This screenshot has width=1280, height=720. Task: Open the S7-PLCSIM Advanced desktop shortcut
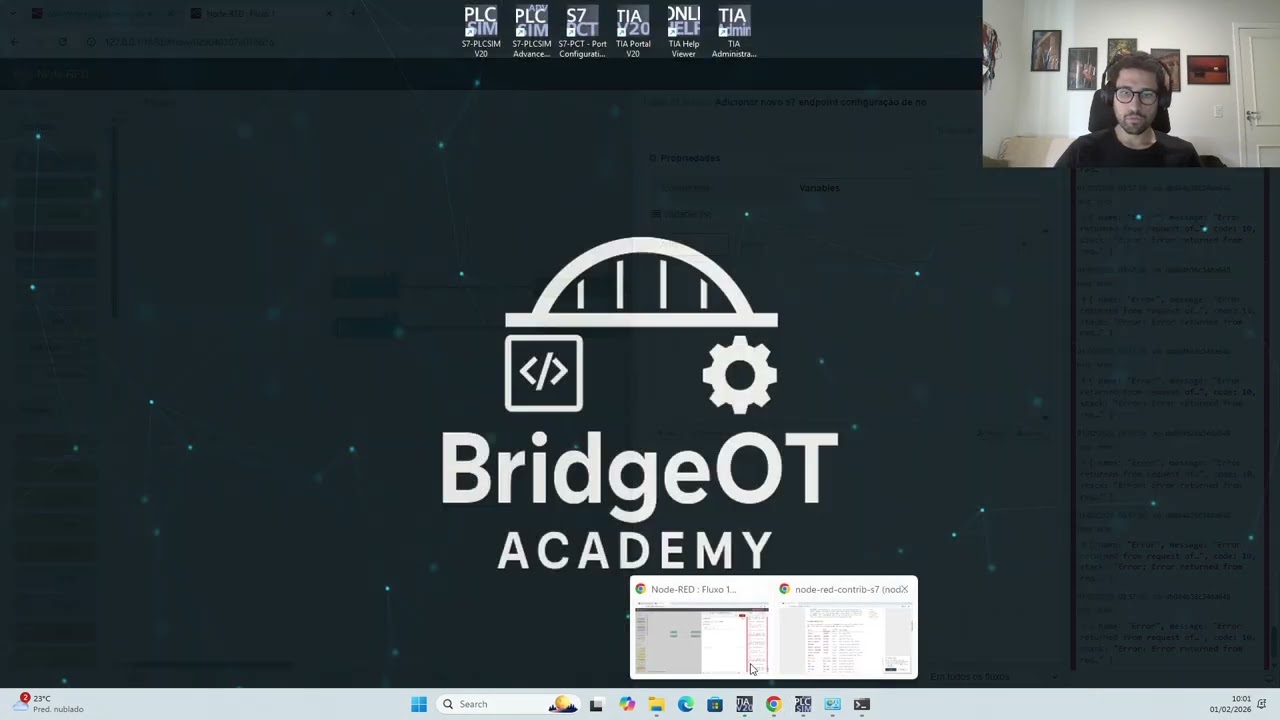pos(531,32)
